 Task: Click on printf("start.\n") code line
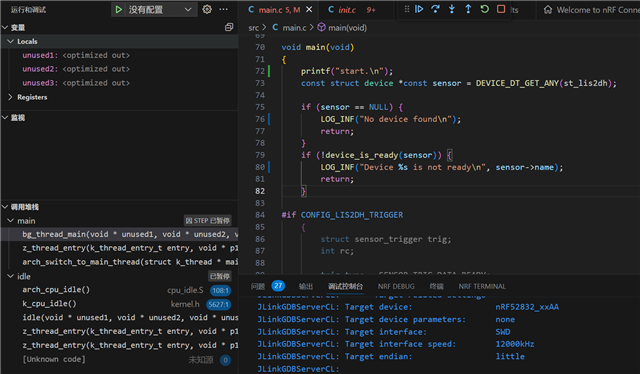click(347, 71)
